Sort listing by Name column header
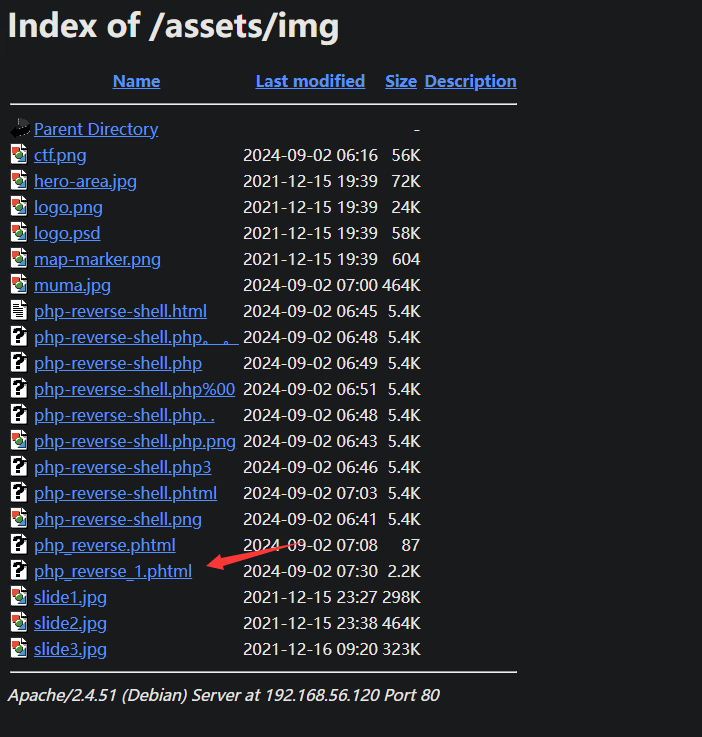Viewport: 702px width, 737px height. [136, 82]
